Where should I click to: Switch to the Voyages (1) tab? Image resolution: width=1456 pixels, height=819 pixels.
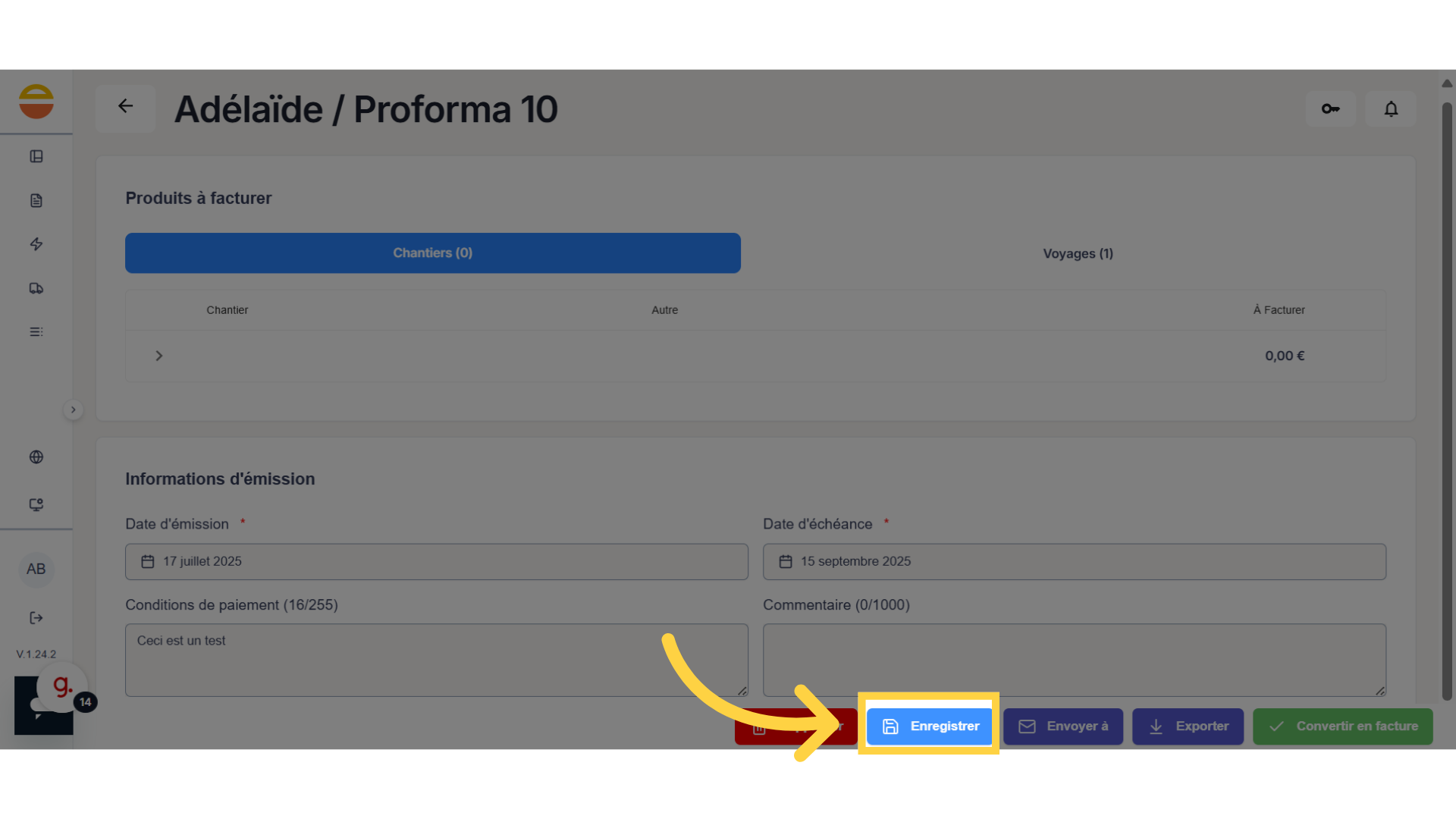[x=1078, y=253]
